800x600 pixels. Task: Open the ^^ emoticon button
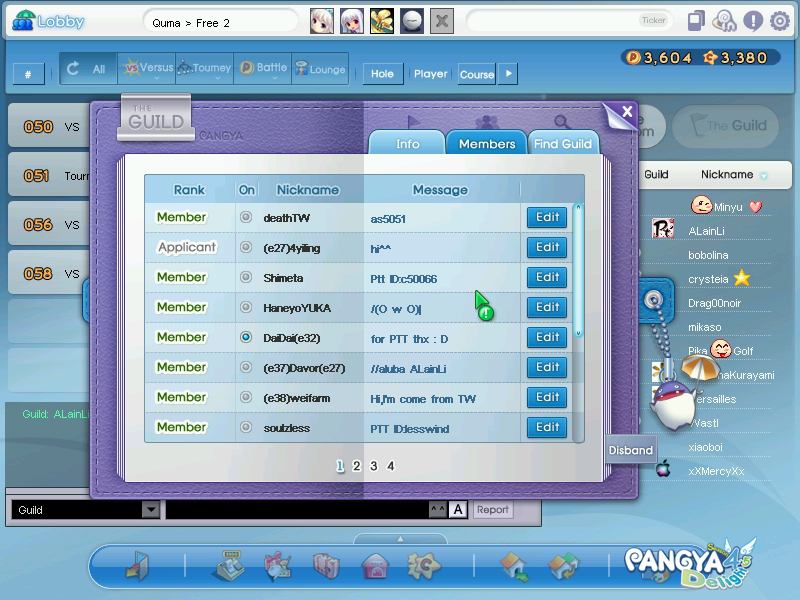tap(438, 509)
